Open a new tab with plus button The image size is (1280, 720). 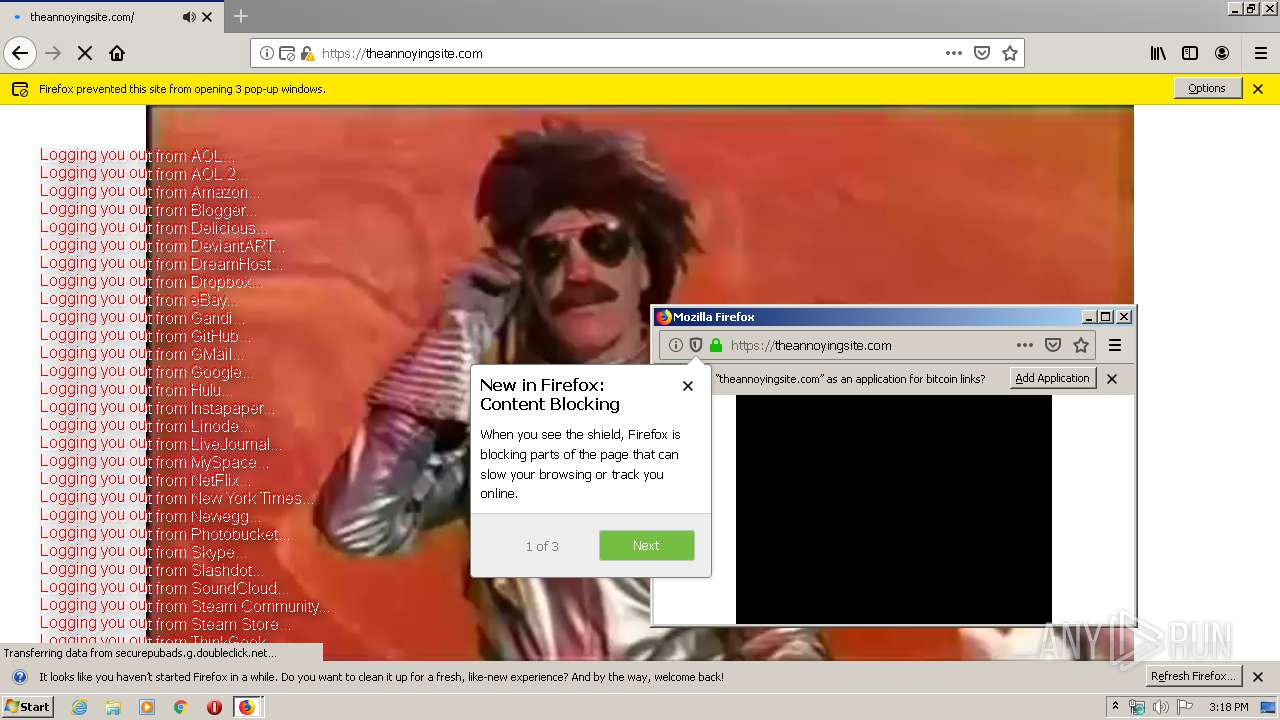tap(241, 16)
